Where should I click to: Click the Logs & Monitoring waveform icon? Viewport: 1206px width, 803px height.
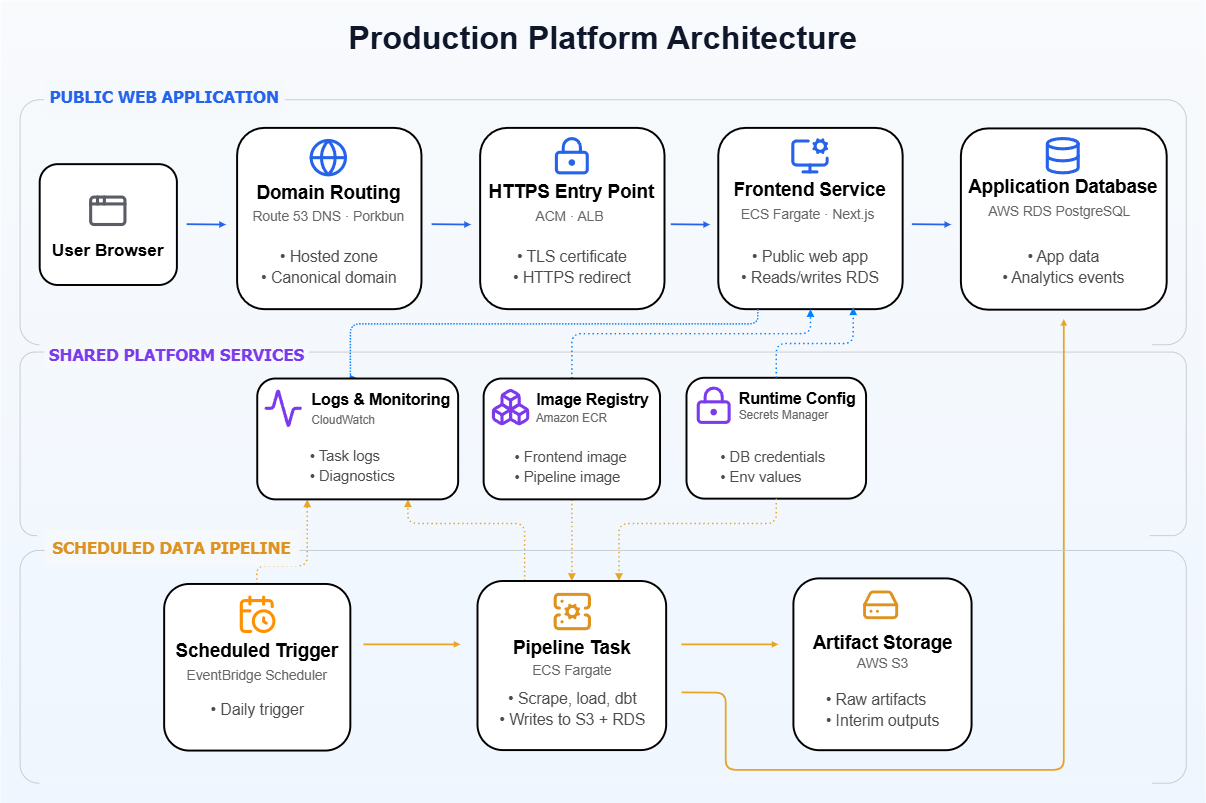pyautogui.click(x=283, y=409)
